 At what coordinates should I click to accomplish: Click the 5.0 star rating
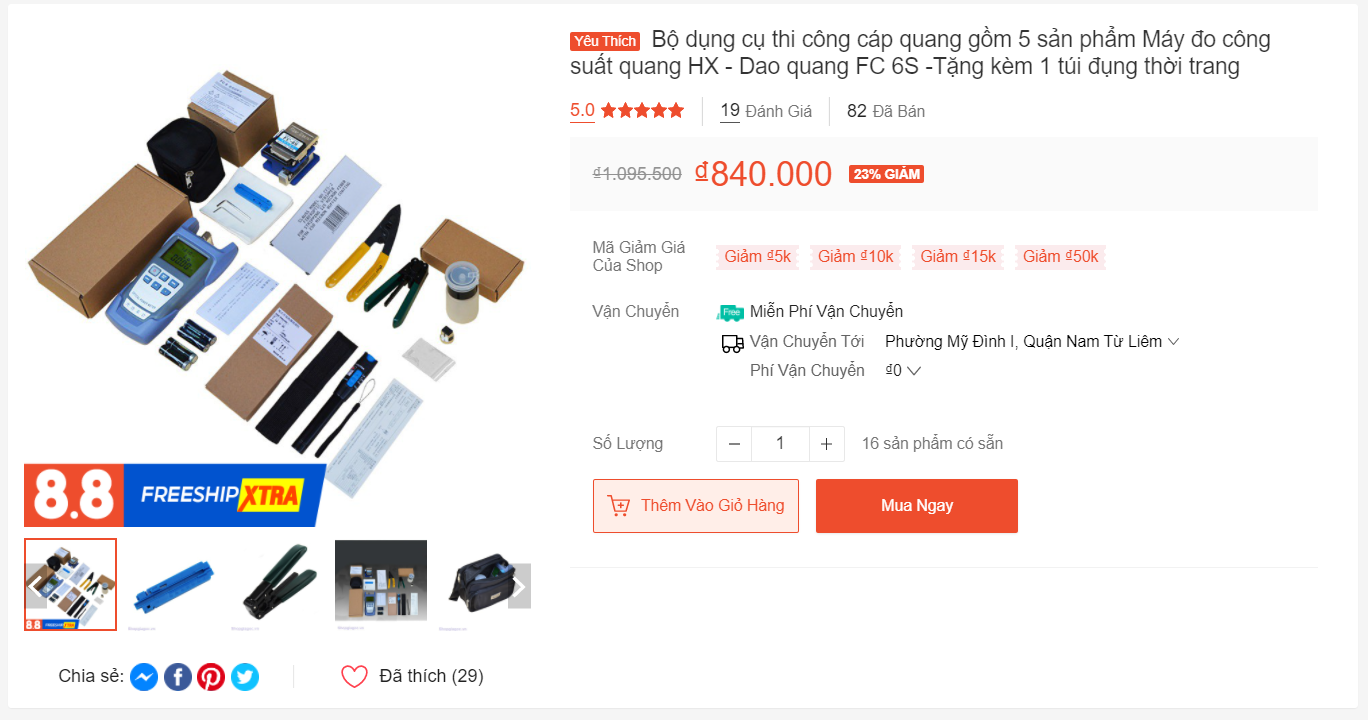tap(627, 111)
